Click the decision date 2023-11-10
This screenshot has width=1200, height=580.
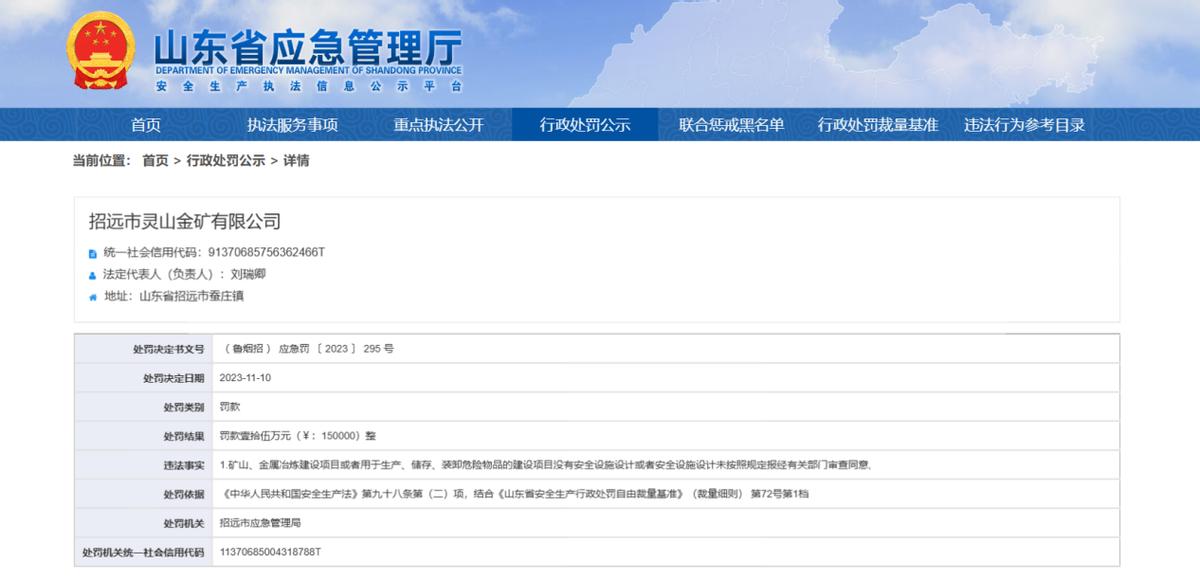coord(245,378)
